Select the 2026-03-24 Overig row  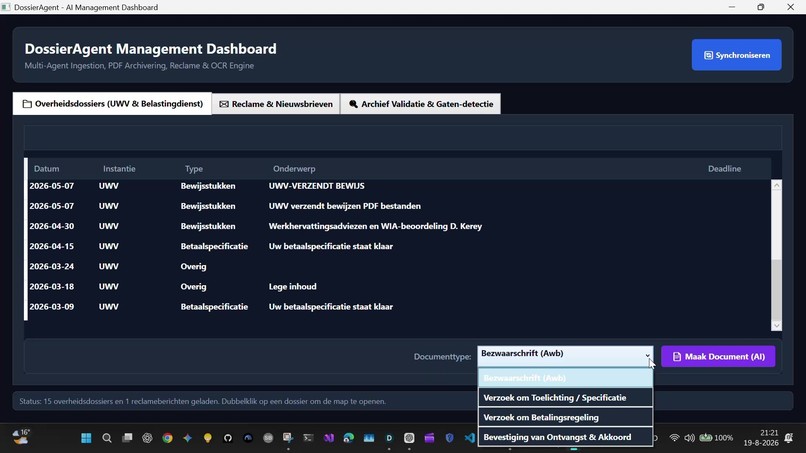click(x=398, y=266)
